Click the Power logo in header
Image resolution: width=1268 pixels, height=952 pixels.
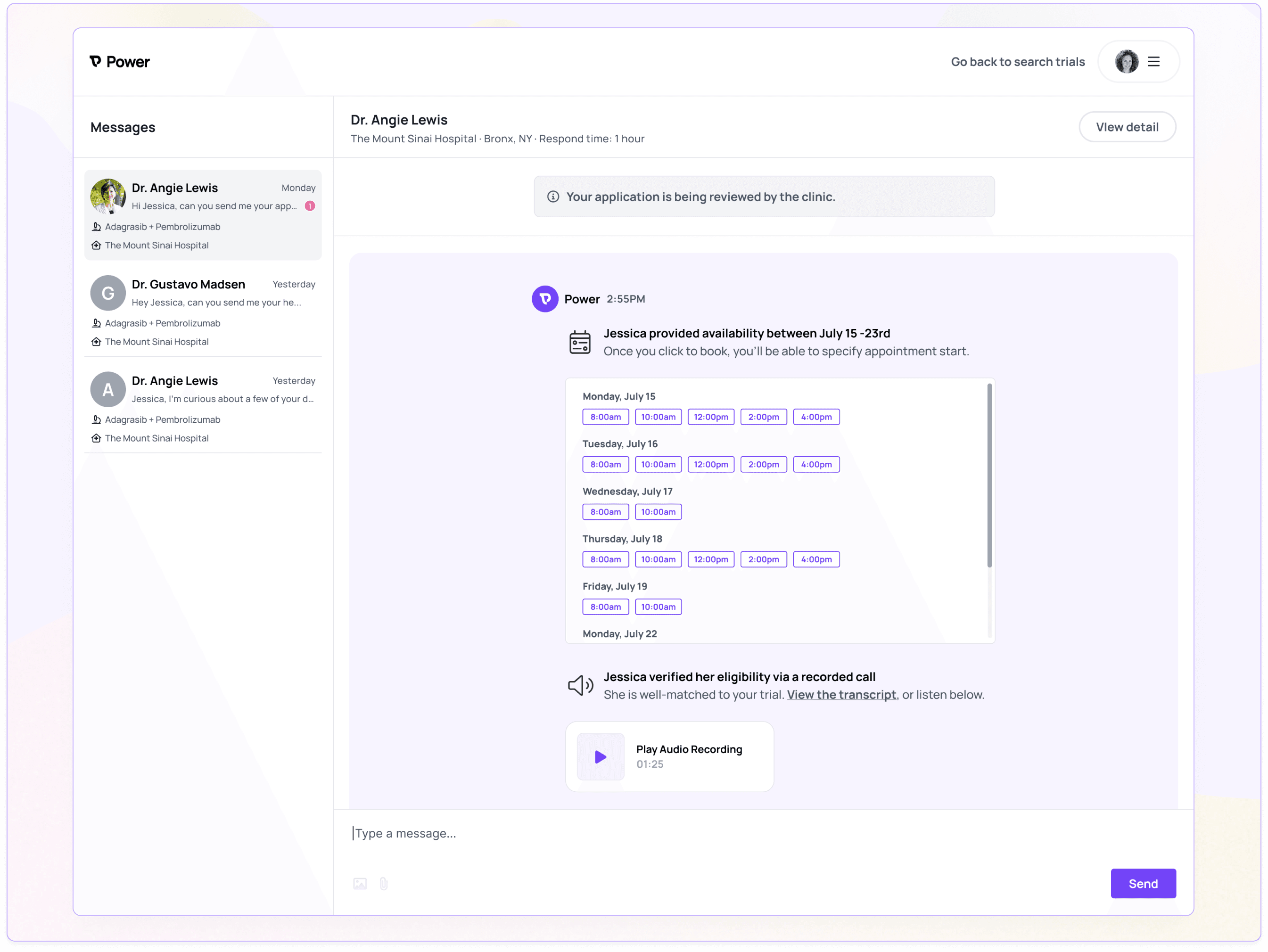pyautogui.click(x=119, y=62)
